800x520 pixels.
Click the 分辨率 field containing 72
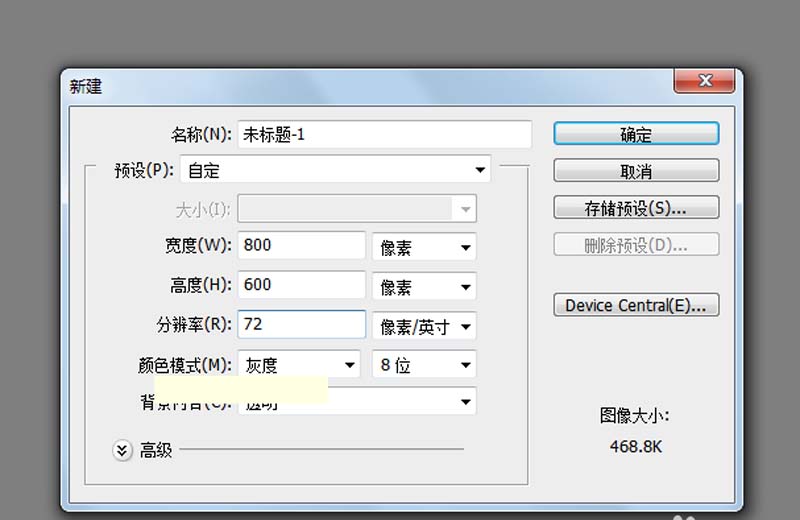pos(302,324)
